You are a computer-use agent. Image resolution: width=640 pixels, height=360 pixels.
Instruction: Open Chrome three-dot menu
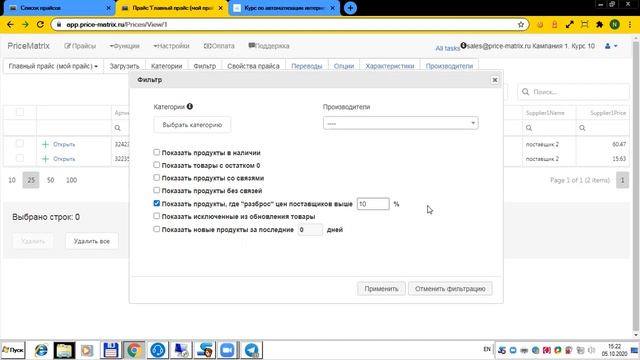point(630,24)
